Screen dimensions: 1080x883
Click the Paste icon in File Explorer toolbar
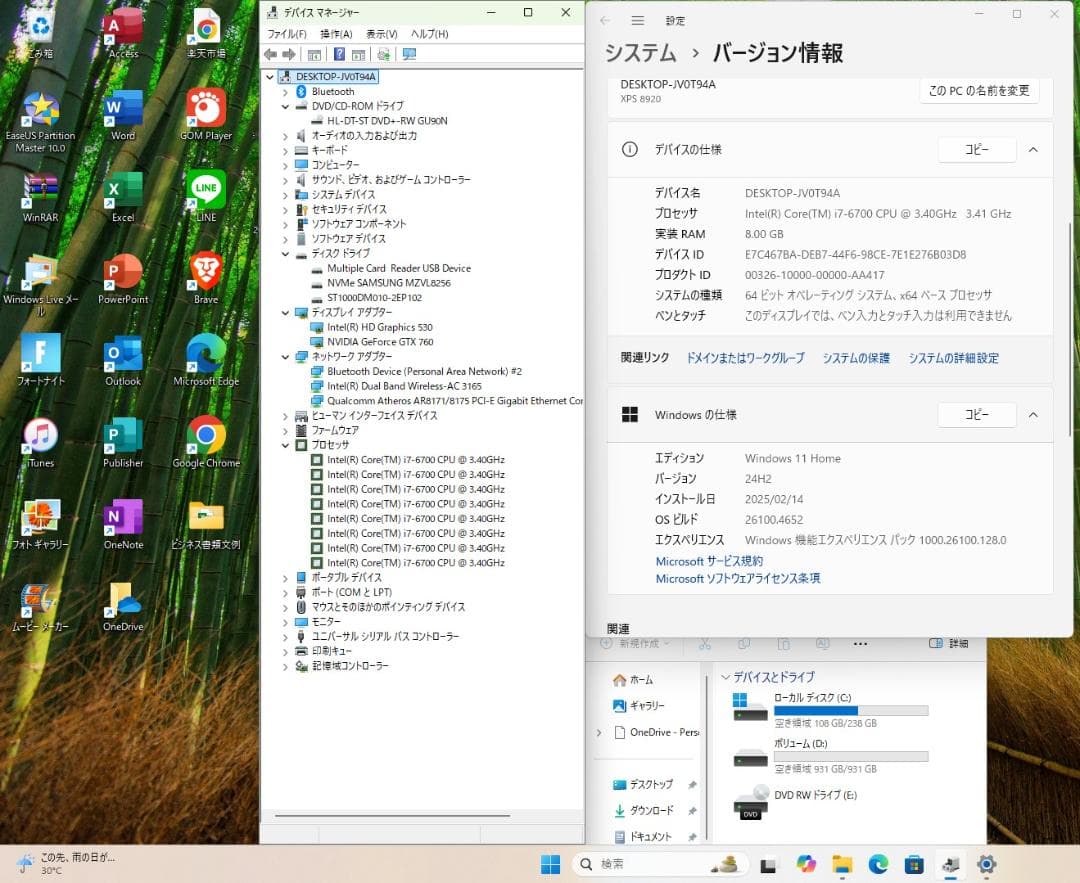pos(783,644)
